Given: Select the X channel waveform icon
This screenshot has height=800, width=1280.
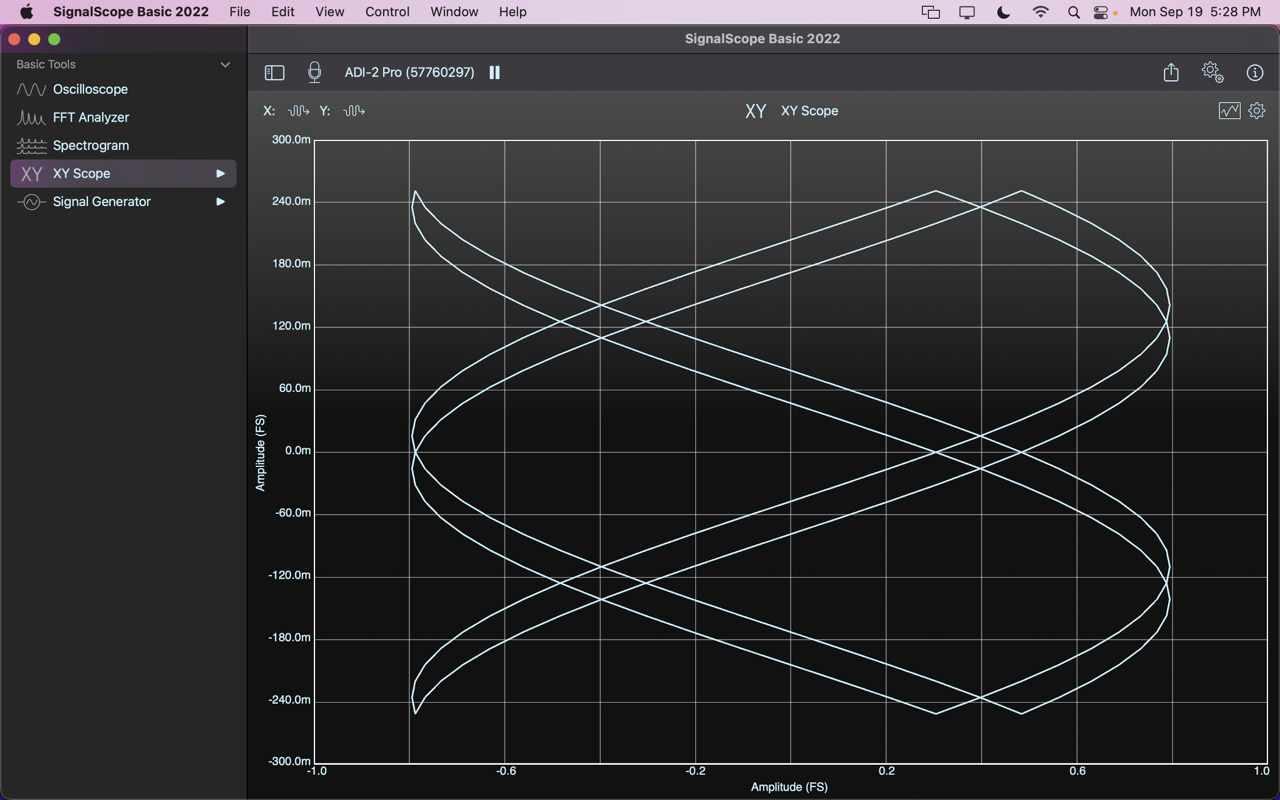Looking at the screenshot, I should [x=298, y=111].
